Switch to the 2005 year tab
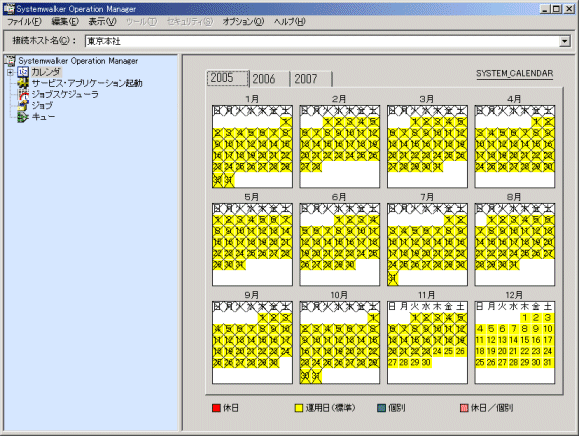579x436 pixels. click(228, 78)
